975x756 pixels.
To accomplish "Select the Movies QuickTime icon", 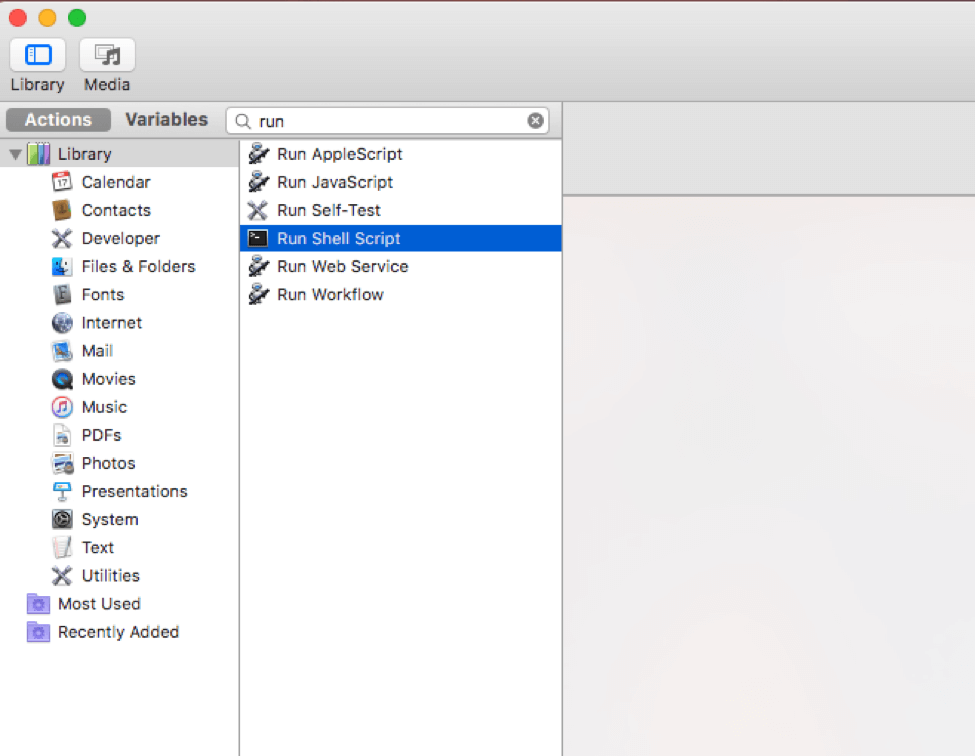I will click(62, 379).
